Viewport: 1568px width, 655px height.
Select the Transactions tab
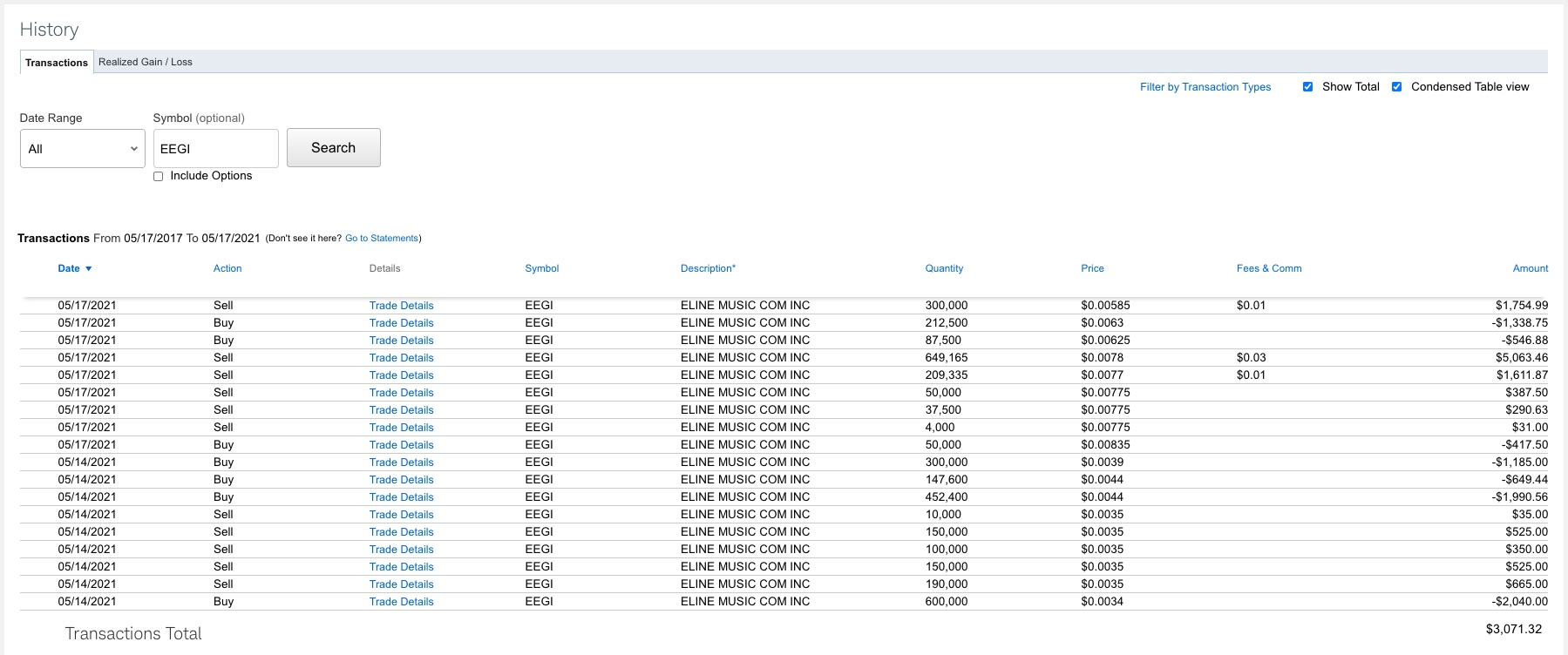click(x=57, y=63)
